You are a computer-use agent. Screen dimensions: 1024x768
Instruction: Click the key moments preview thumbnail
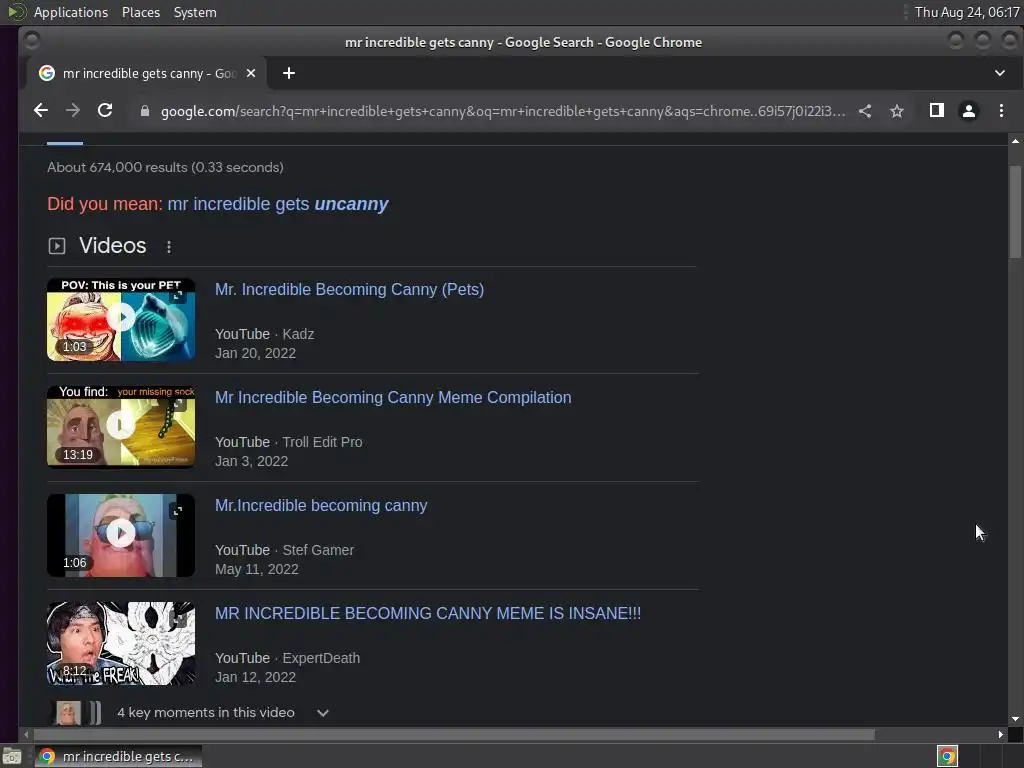[76, 712]
